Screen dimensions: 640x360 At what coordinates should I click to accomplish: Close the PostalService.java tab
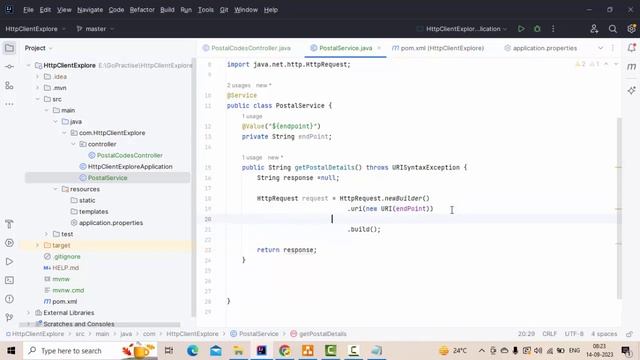tap(379, 48)
